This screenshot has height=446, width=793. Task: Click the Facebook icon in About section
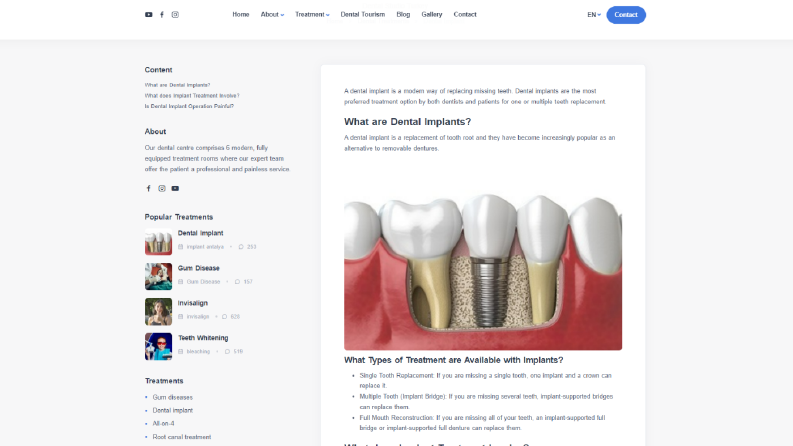(x=149, y=189)
